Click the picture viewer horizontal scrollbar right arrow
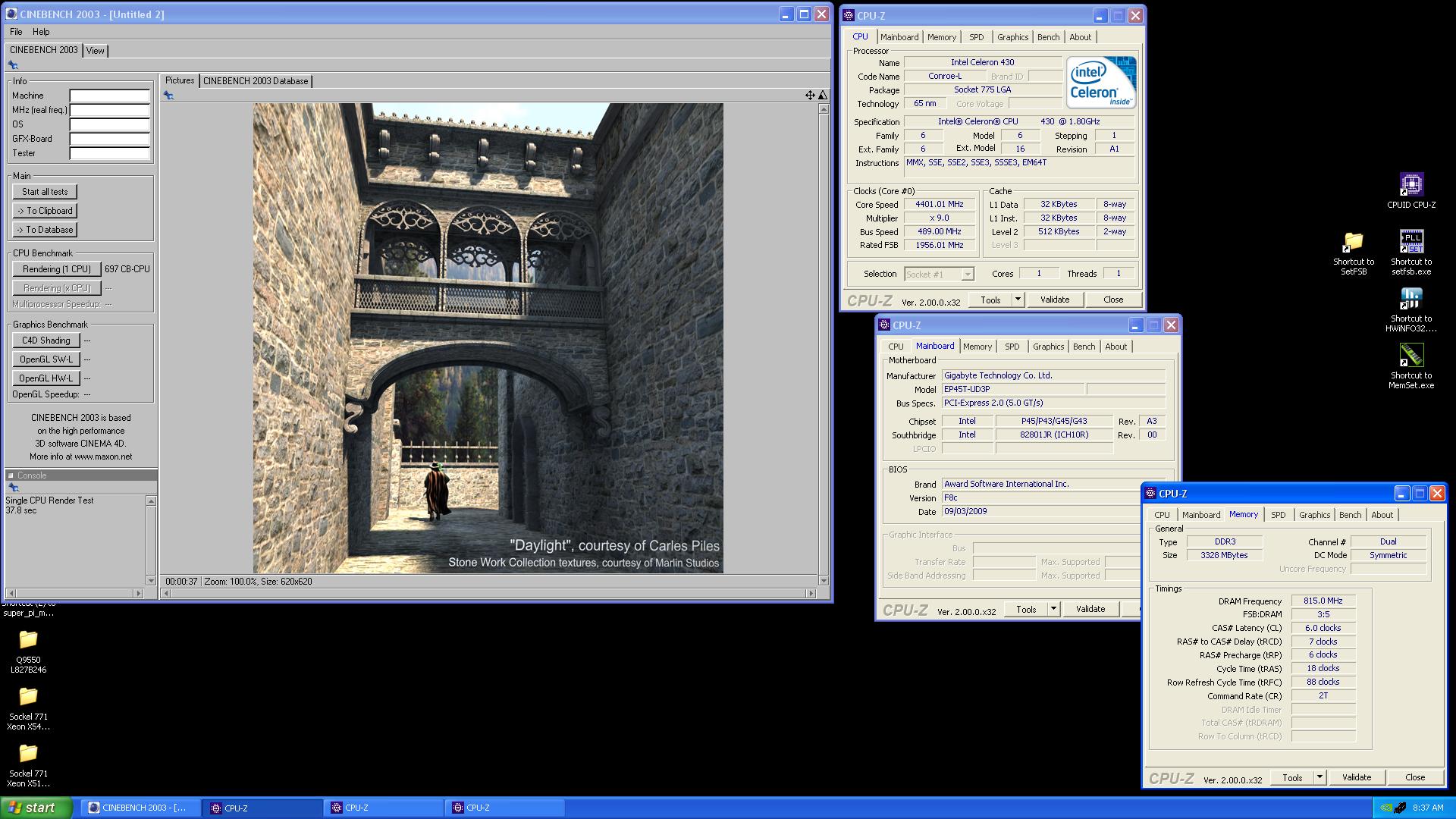The height and width of the screenshot is (819, 1456). [x=811, y=594]
